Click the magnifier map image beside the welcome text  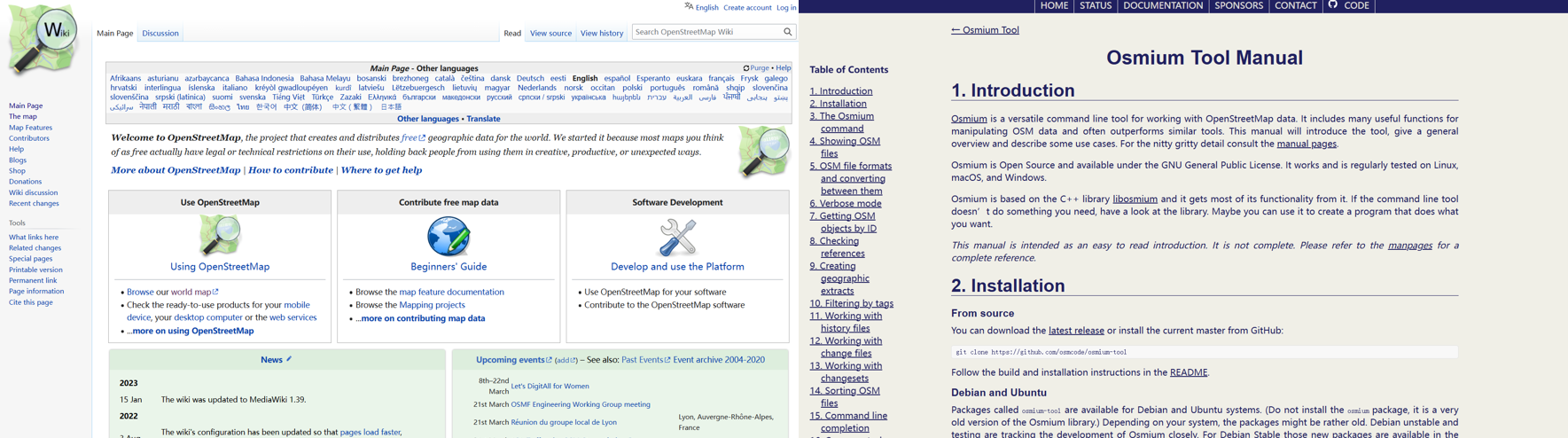[763, 152]
